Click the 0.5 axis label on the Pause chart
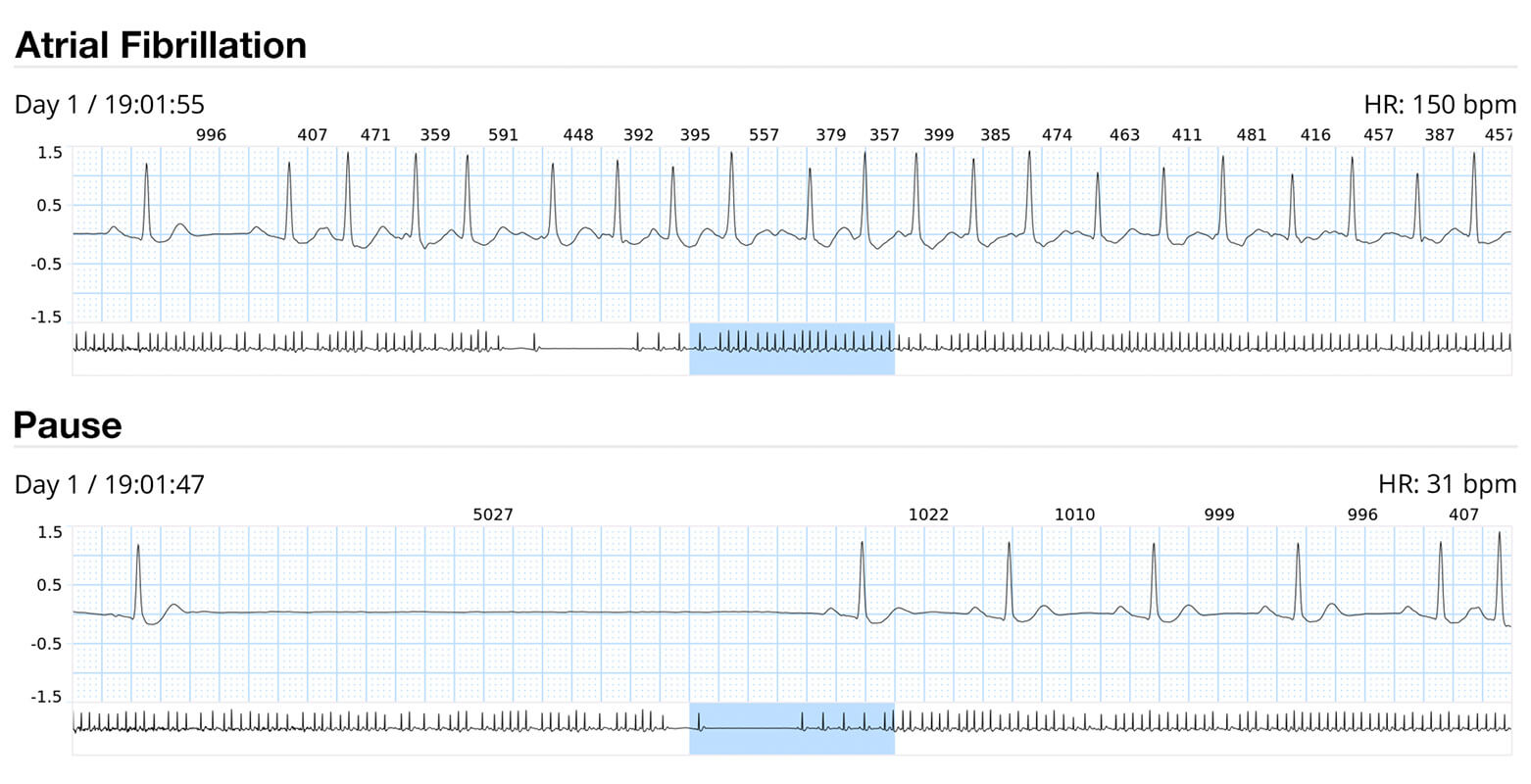 50,585
